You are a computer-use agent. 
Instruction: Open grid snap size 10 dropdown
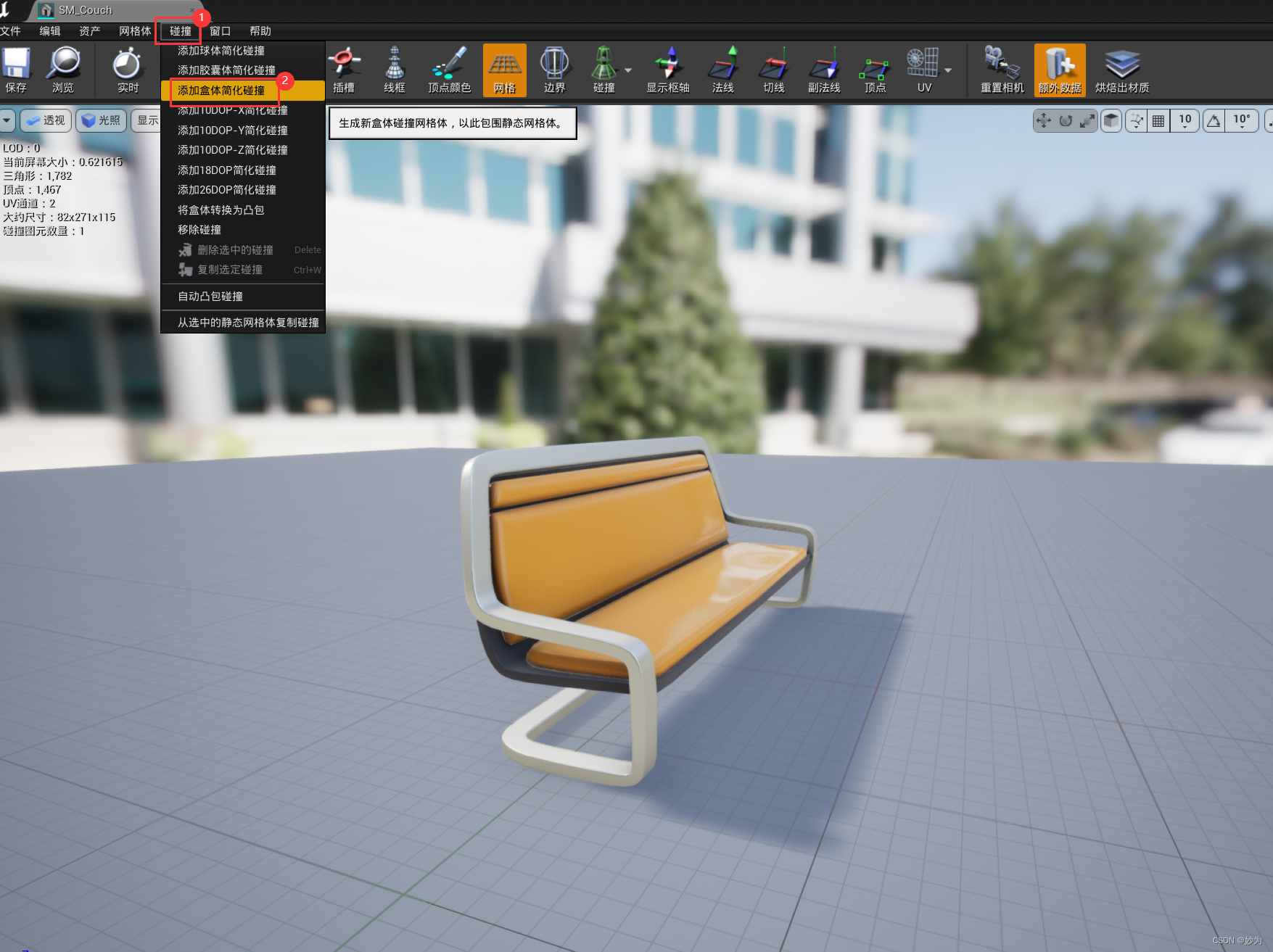(1185, 120)
